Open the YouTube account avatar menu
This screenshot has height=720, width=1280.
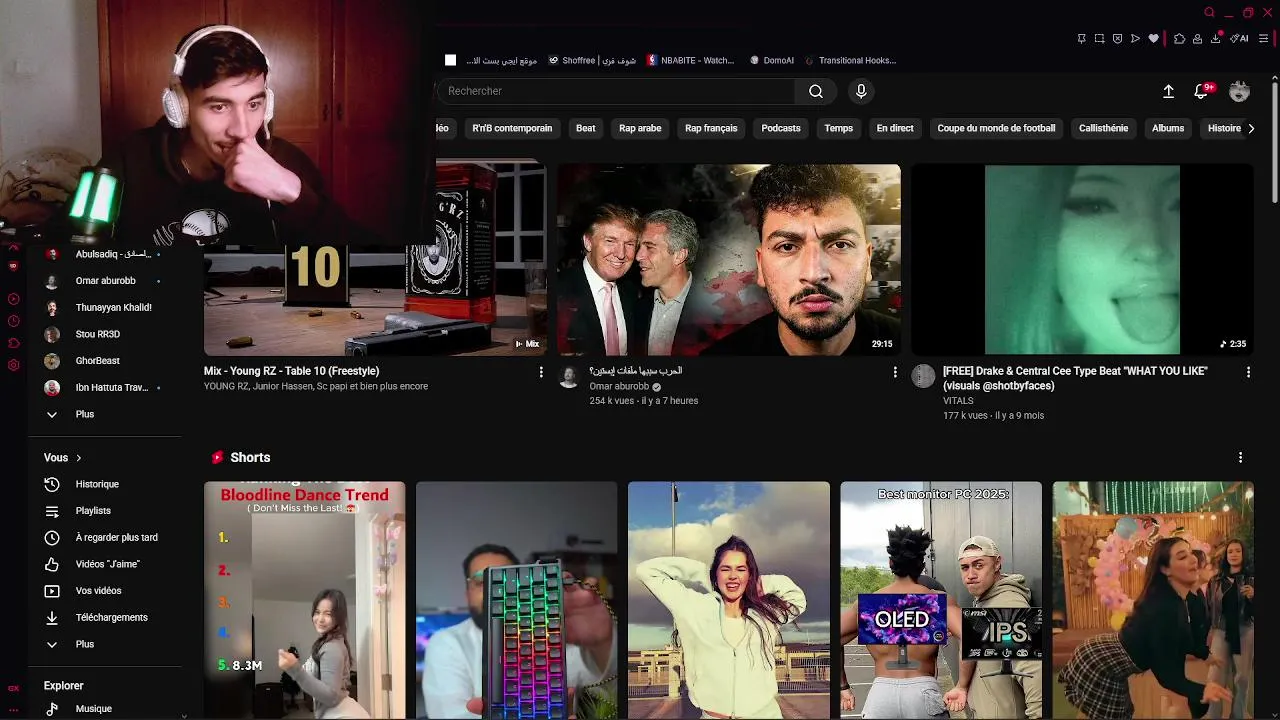(x=1240, y=91)
